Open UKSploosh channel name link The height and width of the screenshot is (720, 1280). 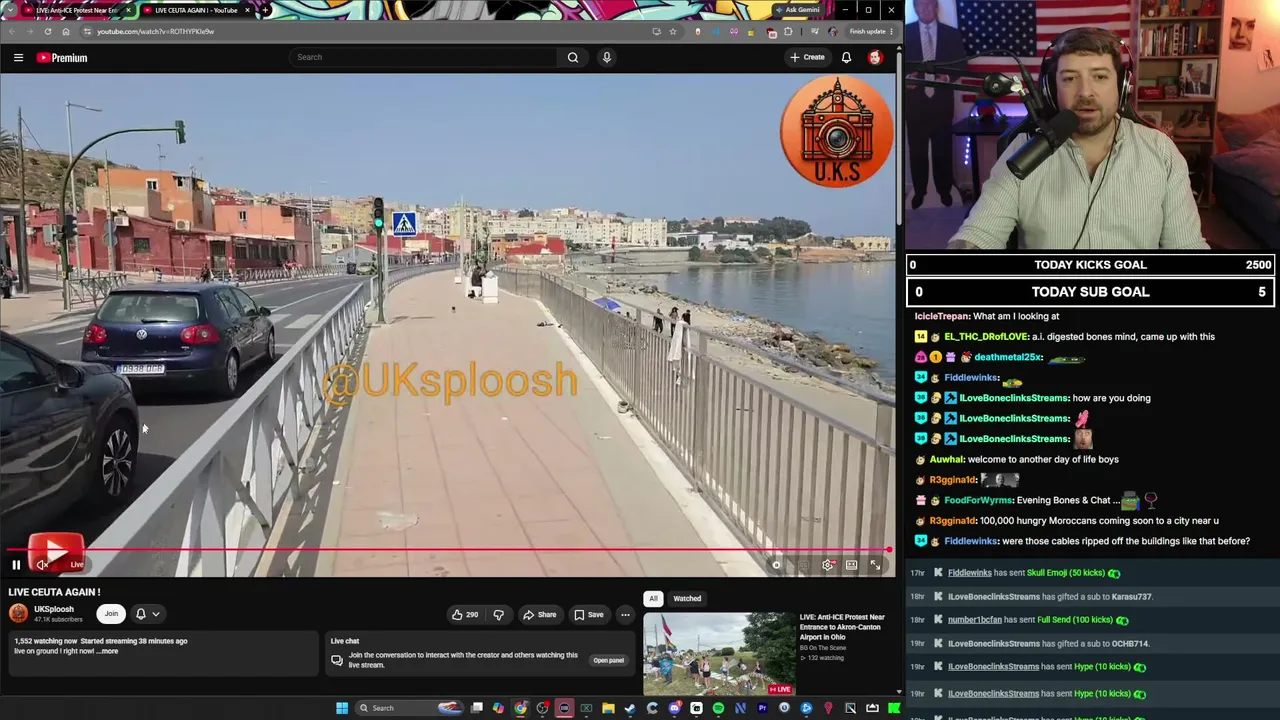coord(54,609)
